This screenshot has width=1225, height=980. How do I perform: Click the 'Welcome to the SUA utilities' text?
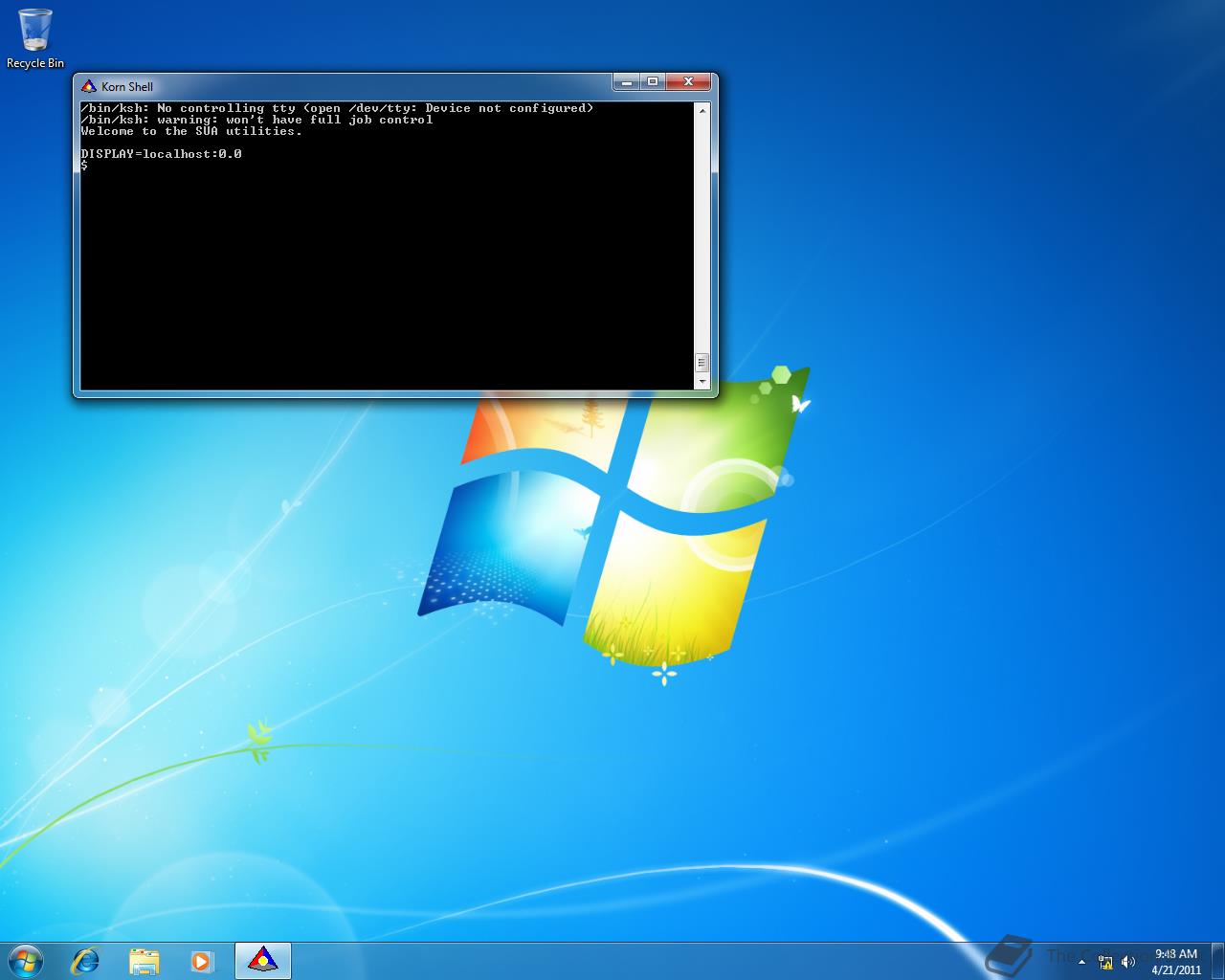pyautogui.click(x=191, y=131)
